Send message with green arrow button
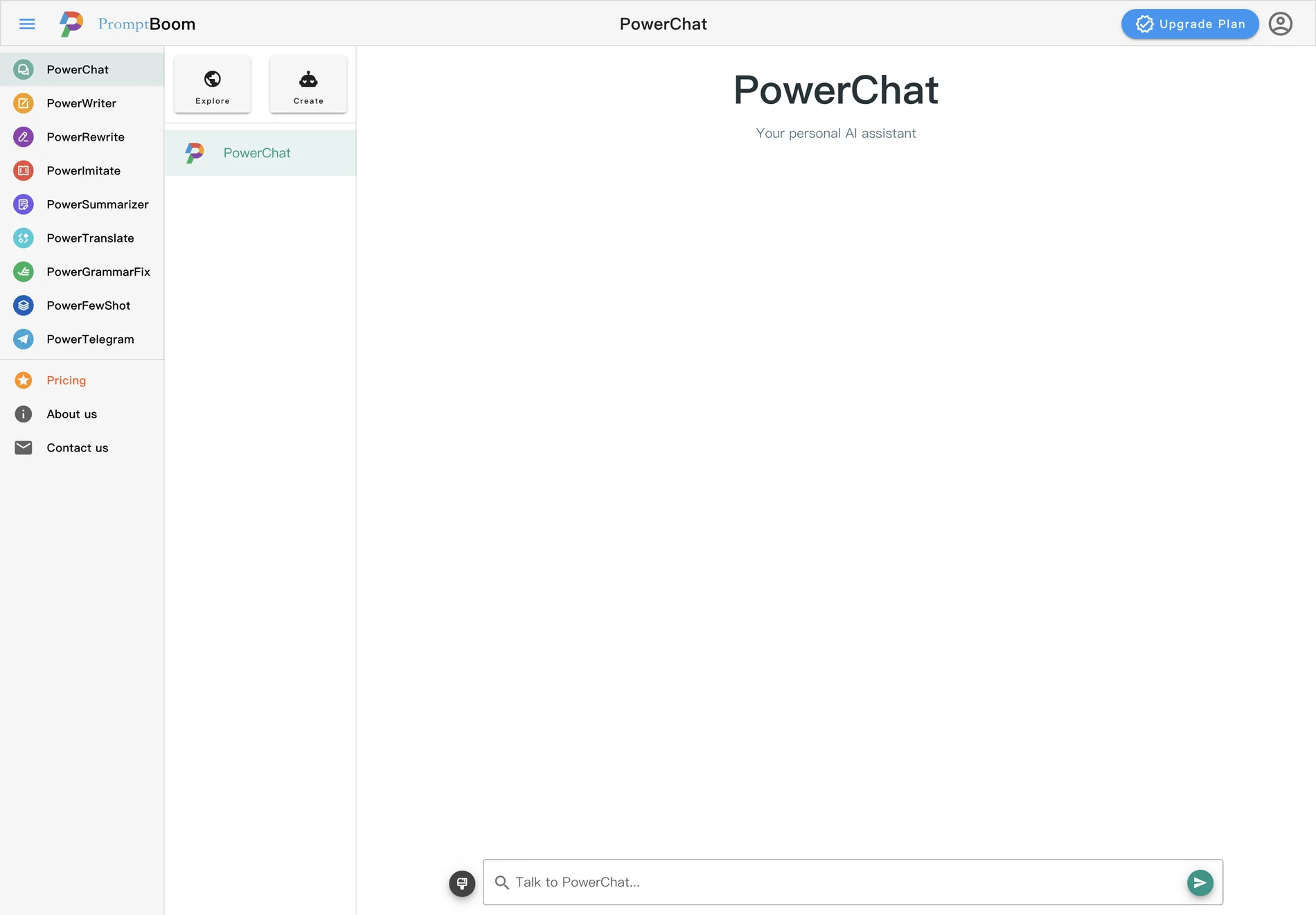The width and height of the screenshot is (1316, 915). pos(1200,882)
